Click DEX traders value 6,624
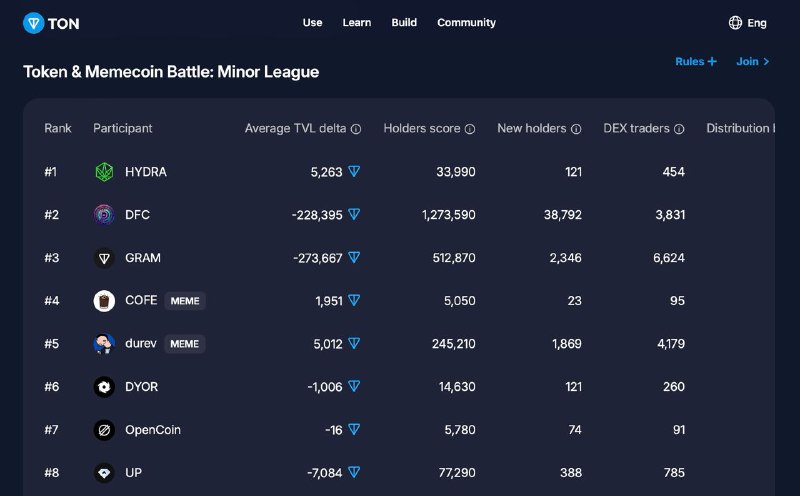800x496 pixels. (669, 258)
